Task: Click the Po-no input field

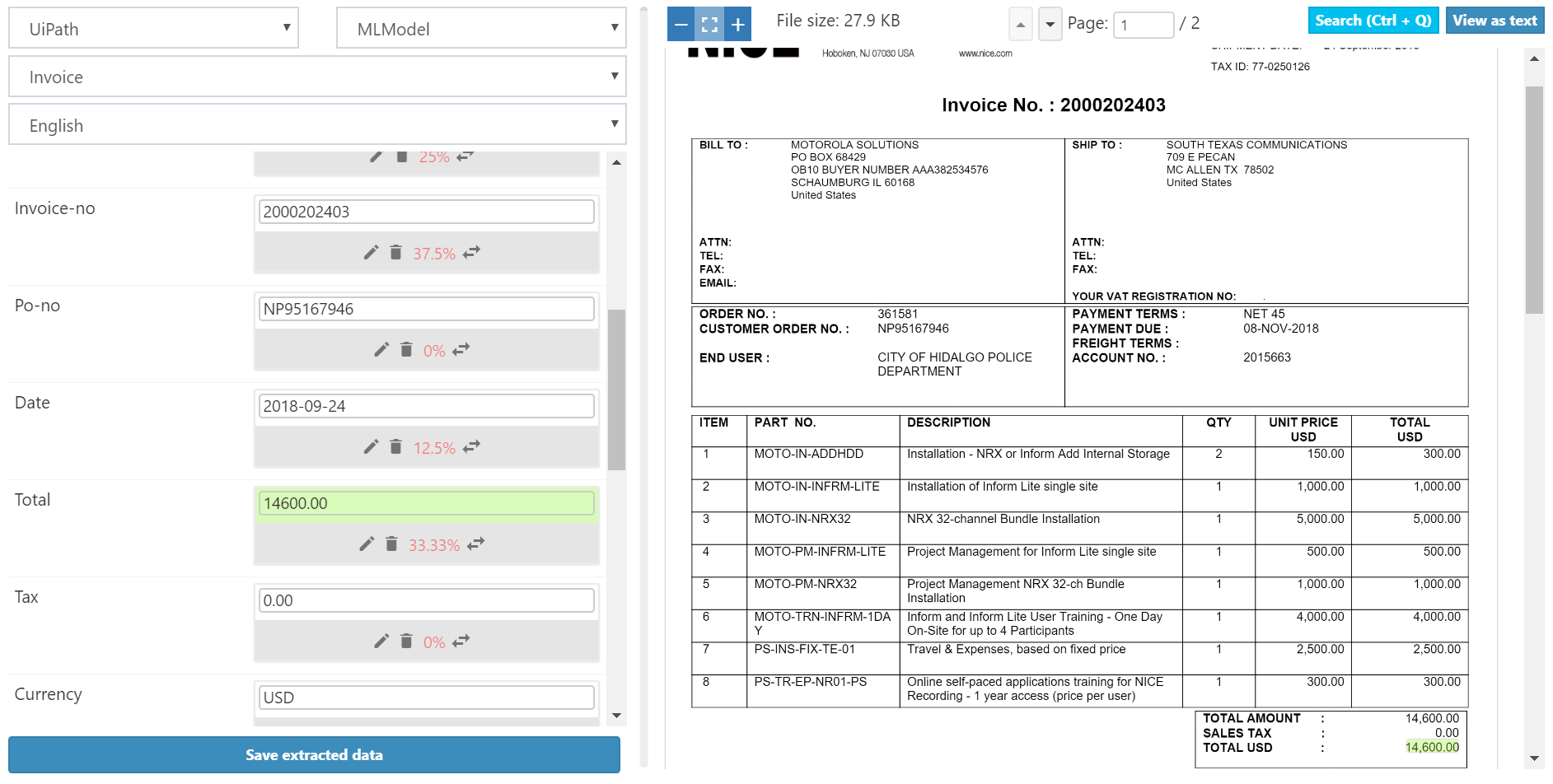Action: pos(427,309)
